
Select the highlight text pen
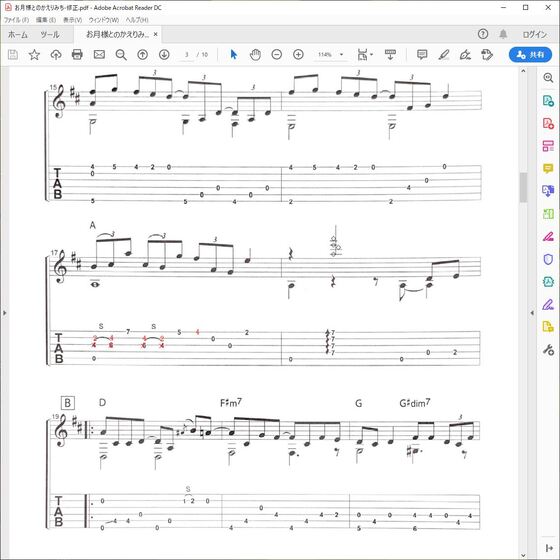click(444, 55)
